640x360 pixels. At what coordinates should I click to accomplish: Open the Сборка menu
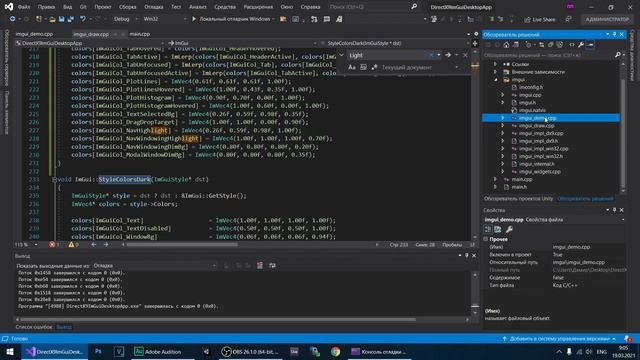[127, 7]
